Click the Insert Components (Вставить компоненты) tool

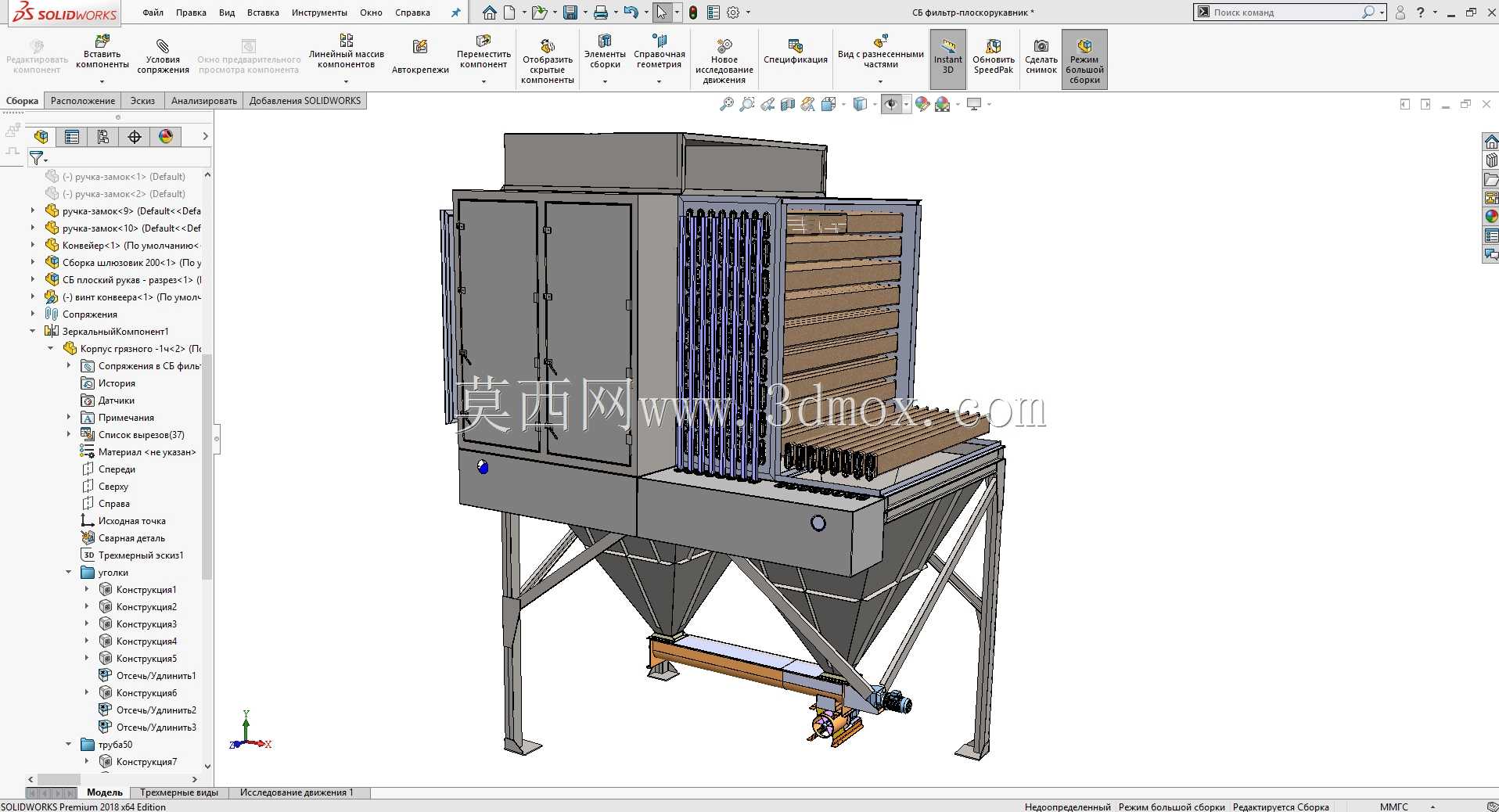pos(102,52)
